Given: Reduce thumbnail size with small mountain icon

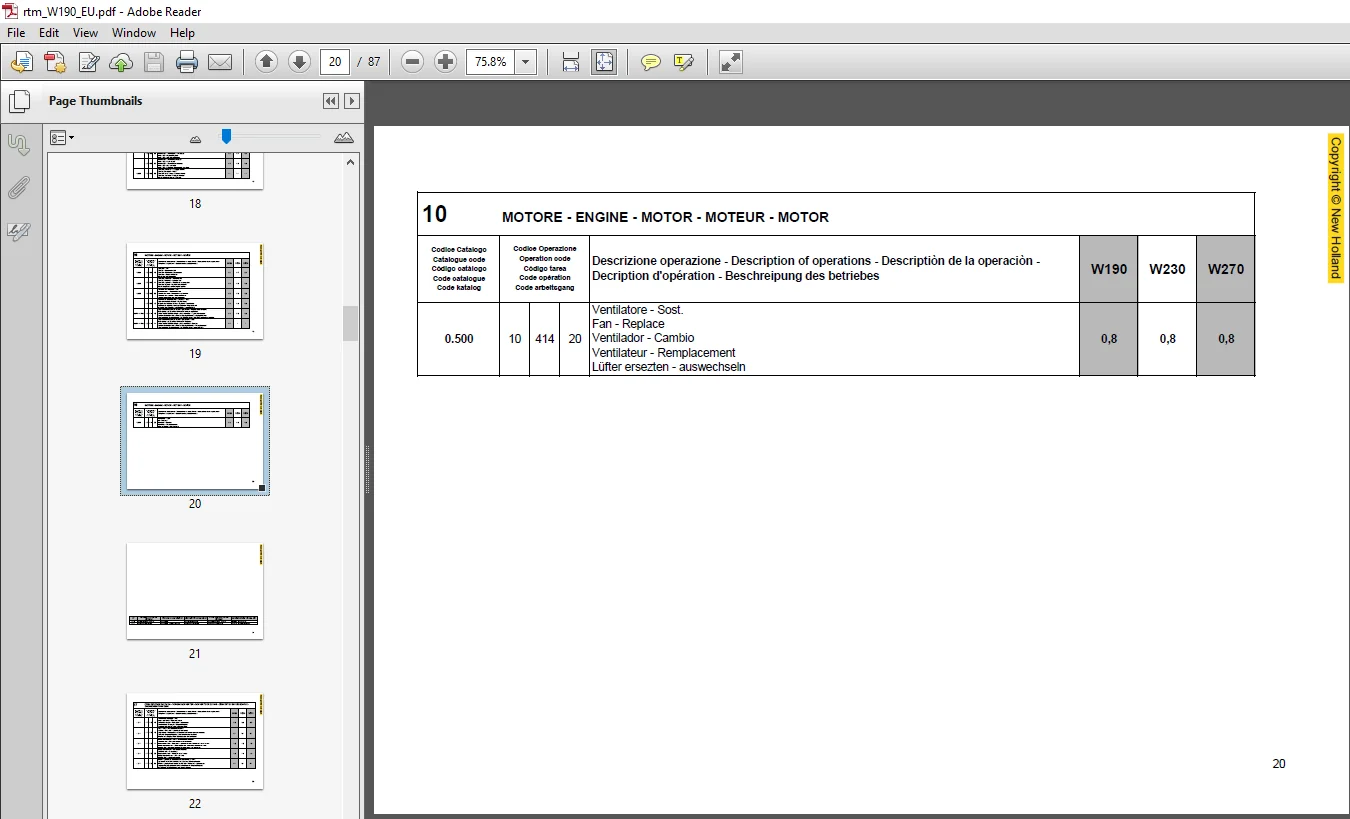Looking at the screenshot, I should (x=195, y=138).
